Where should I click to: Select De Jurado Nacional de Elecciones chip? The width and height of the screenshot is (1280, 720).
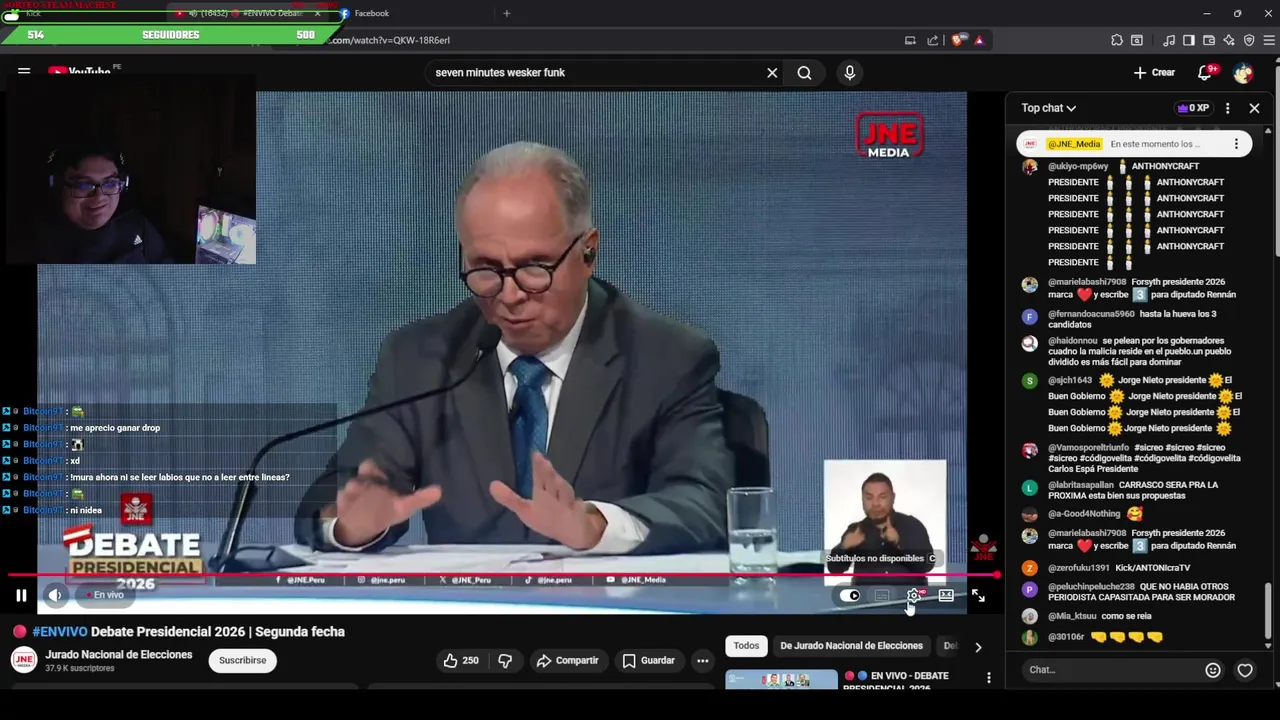pos(851,646)
